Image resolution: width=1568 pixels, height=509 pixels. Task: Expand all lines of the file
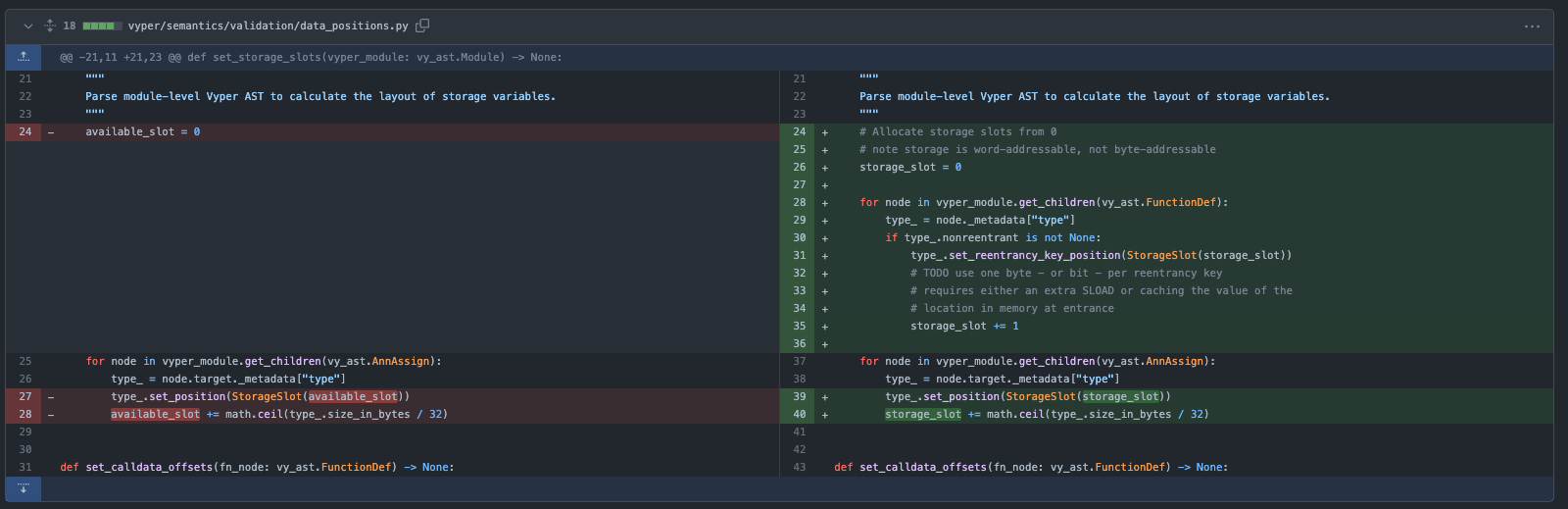pyautogui.click(x=50, y=25)
